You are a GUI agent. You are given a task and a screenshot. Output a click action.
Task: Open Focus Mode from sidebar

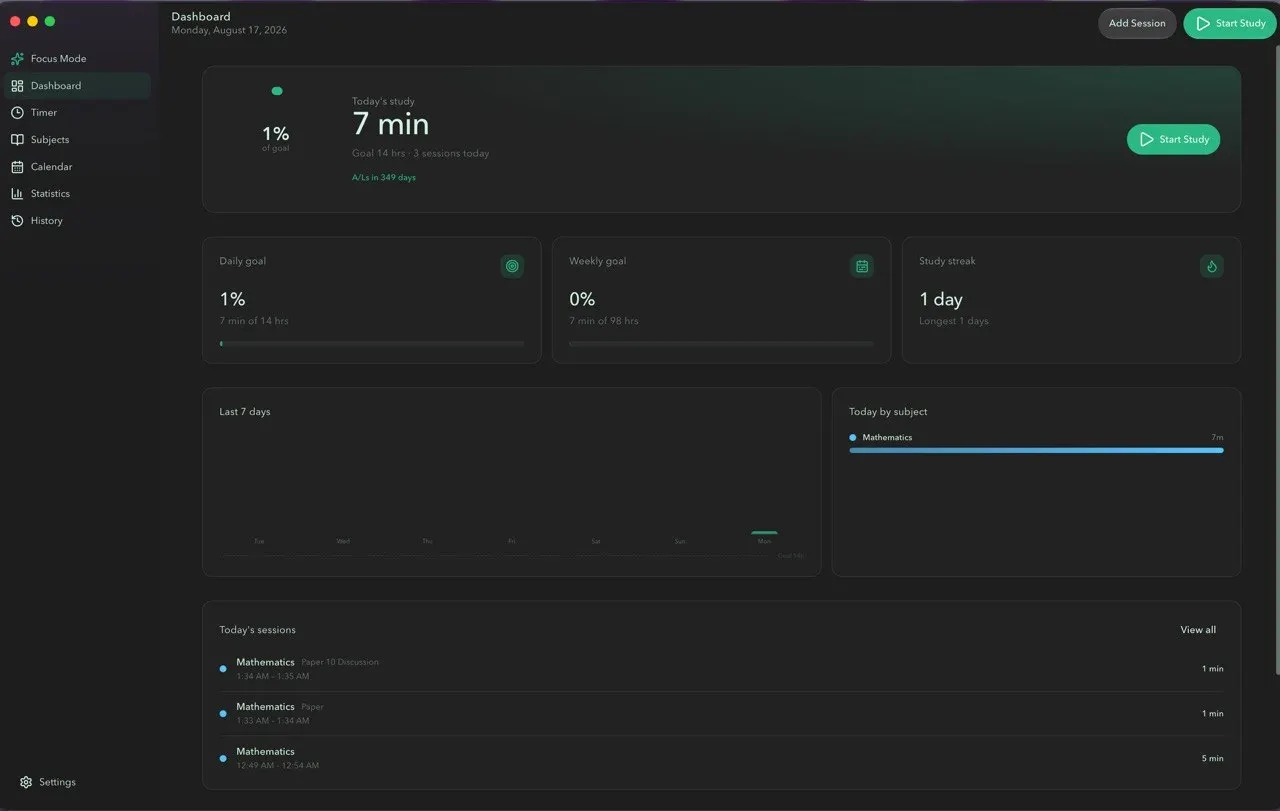(x=77, y=59)
